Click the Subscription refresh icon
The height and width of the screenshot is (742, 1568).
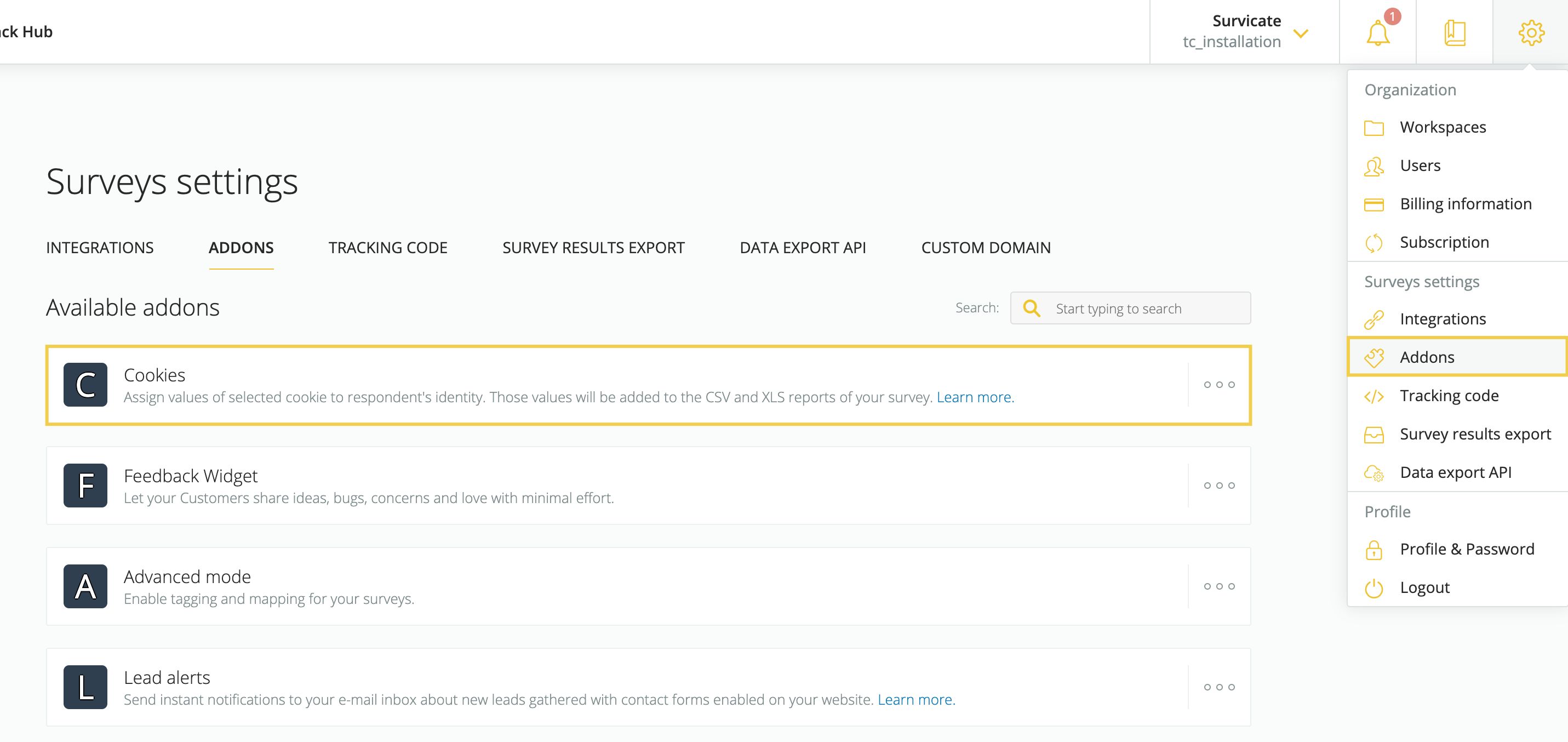1374,243
